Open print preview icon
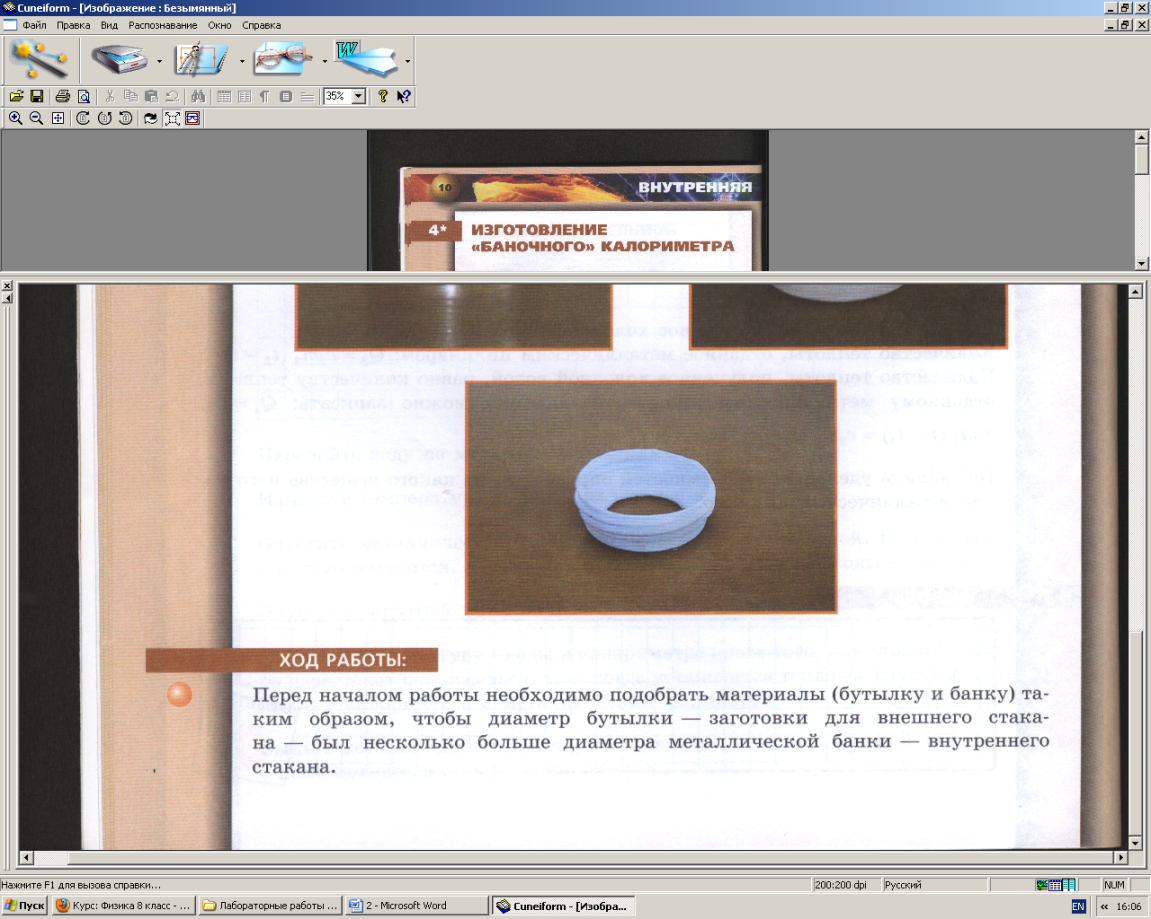Image resolution: width=1151 pixels, height=919 pixels. point(84,96)
